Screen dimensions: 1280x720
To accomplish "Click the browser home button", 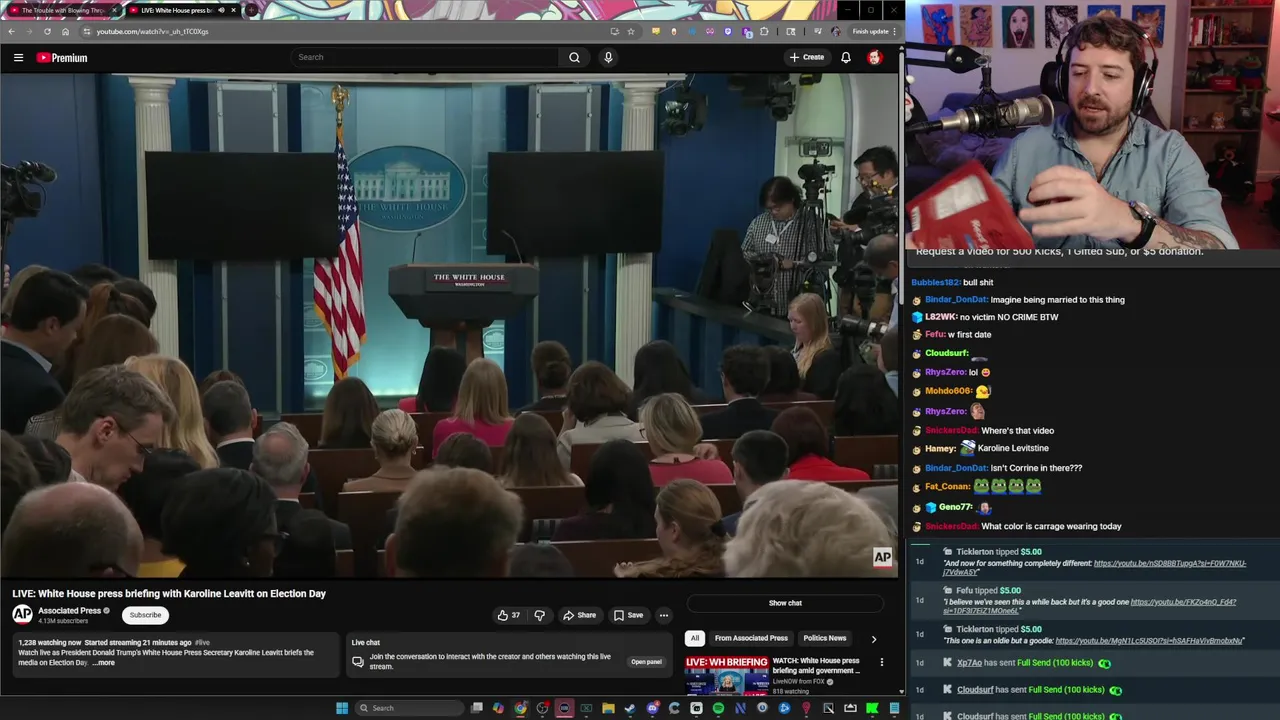I will 65,31.
